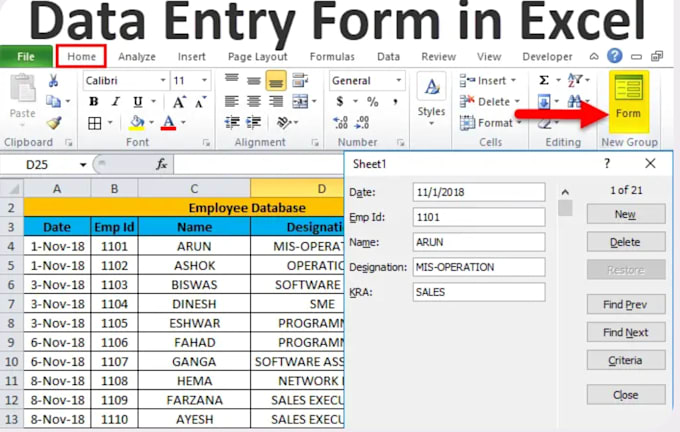Click Find Prev in the form
680x432 pixels.
626,304
